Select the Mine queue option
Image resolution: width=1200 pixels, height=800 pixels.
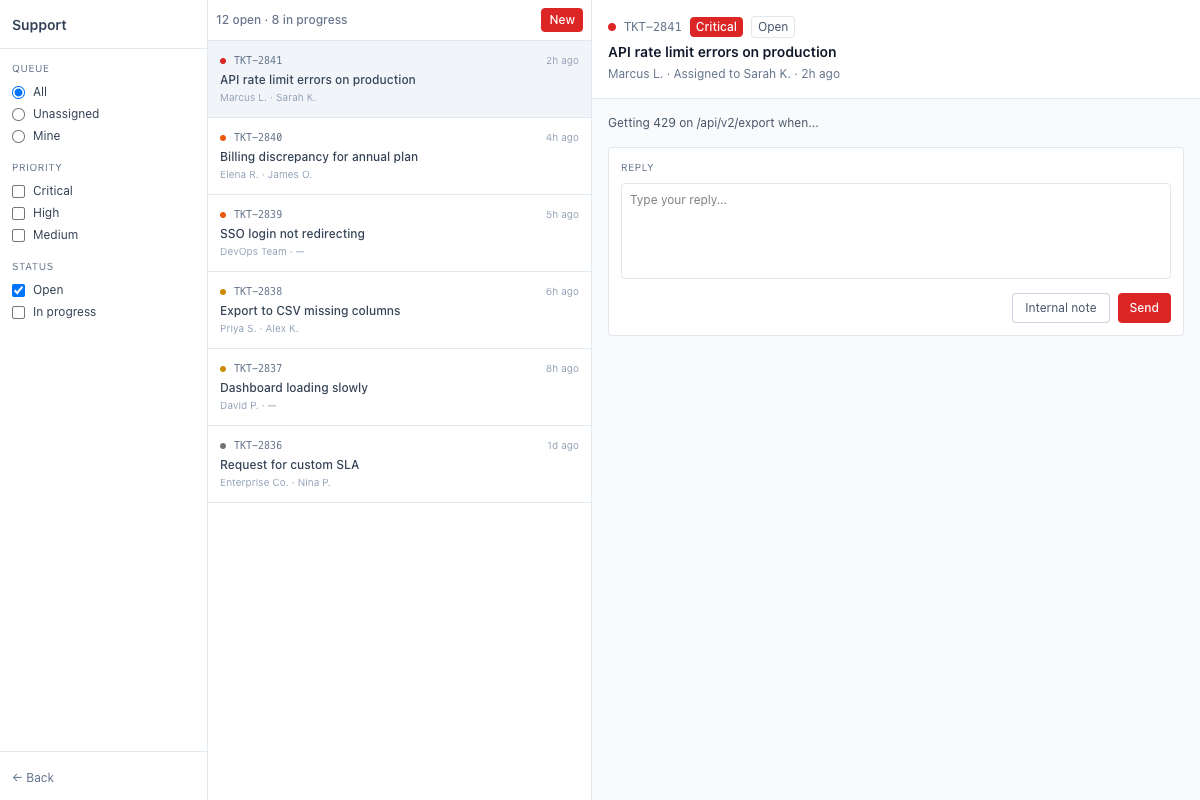point(17,136)
